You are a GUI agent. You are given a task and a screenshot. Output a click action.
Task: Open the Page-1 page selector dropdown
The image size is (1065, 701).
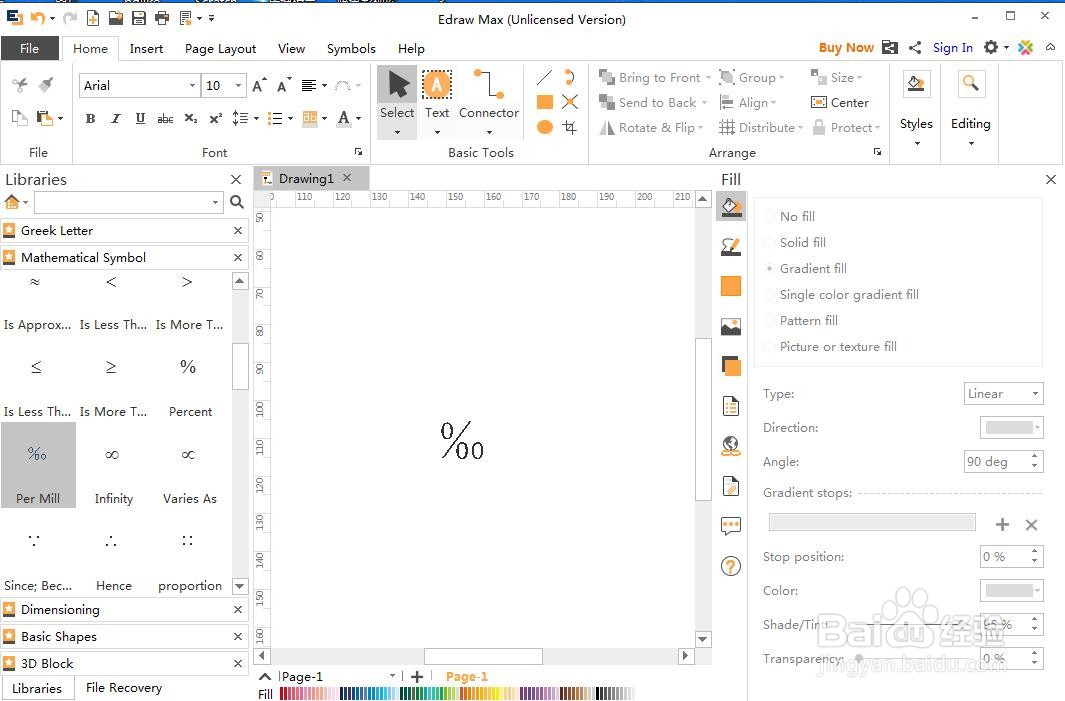point(392,676)
